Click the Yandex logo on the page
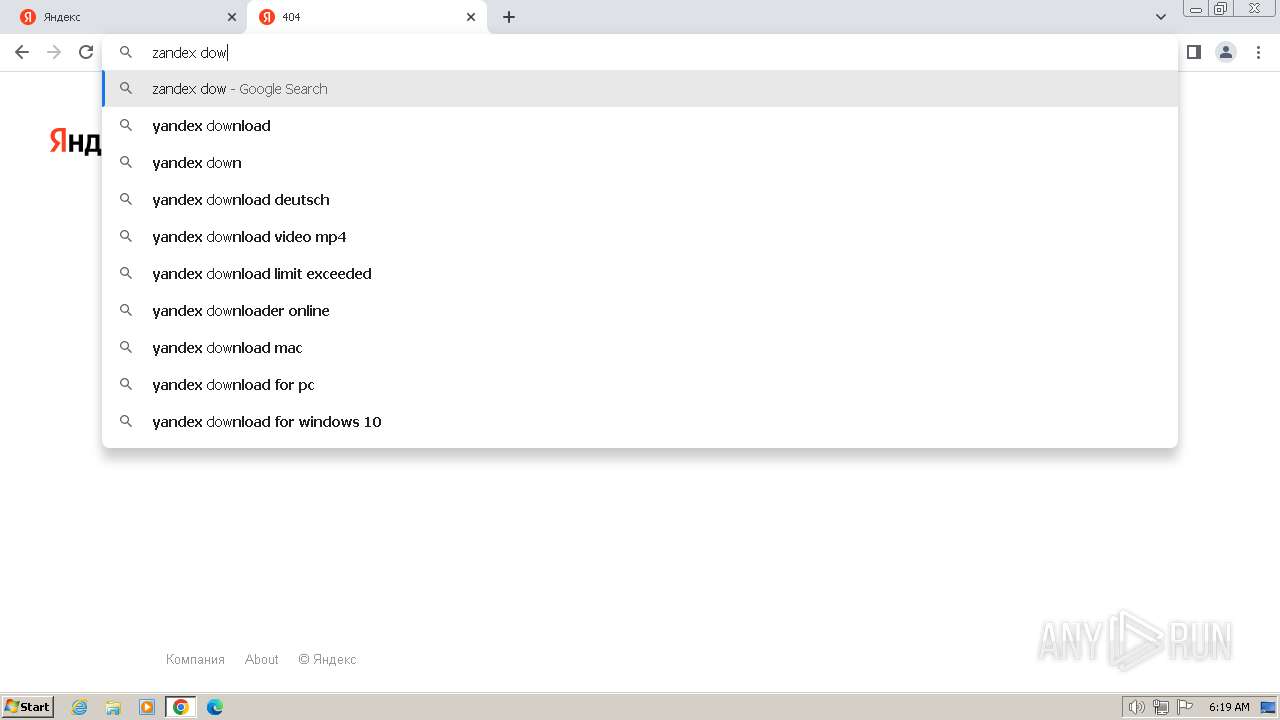The width and height of the screenshot is (1280, 720). tap(75, 141)
